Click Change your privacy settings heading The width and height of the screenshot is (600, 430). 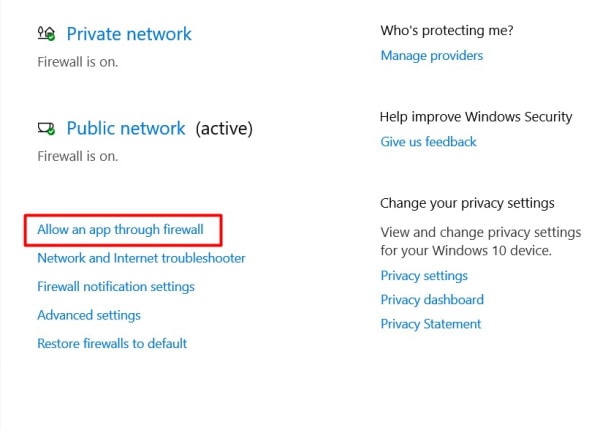point(467,203)
